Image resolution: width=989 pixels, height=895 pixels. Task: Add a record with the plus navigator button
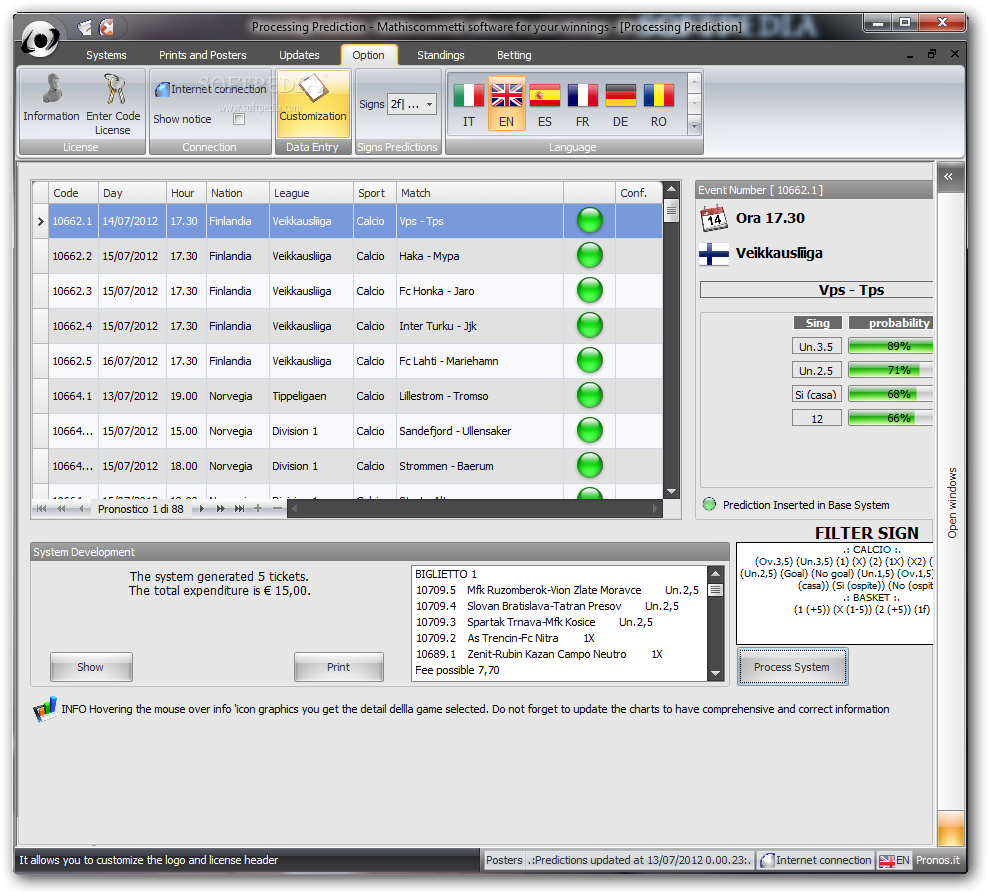point(258,508)
